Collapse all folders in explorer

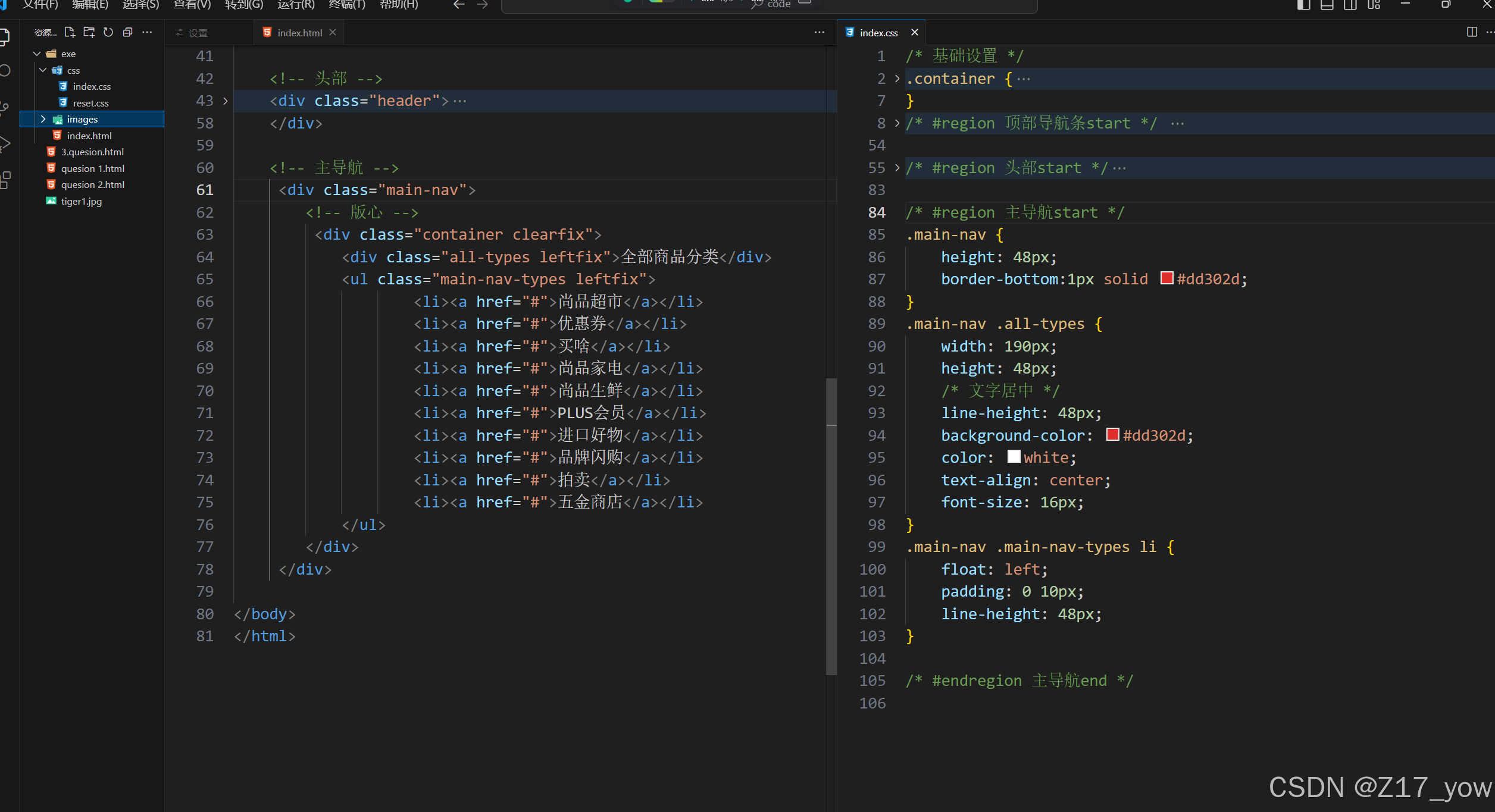(127, 32)
